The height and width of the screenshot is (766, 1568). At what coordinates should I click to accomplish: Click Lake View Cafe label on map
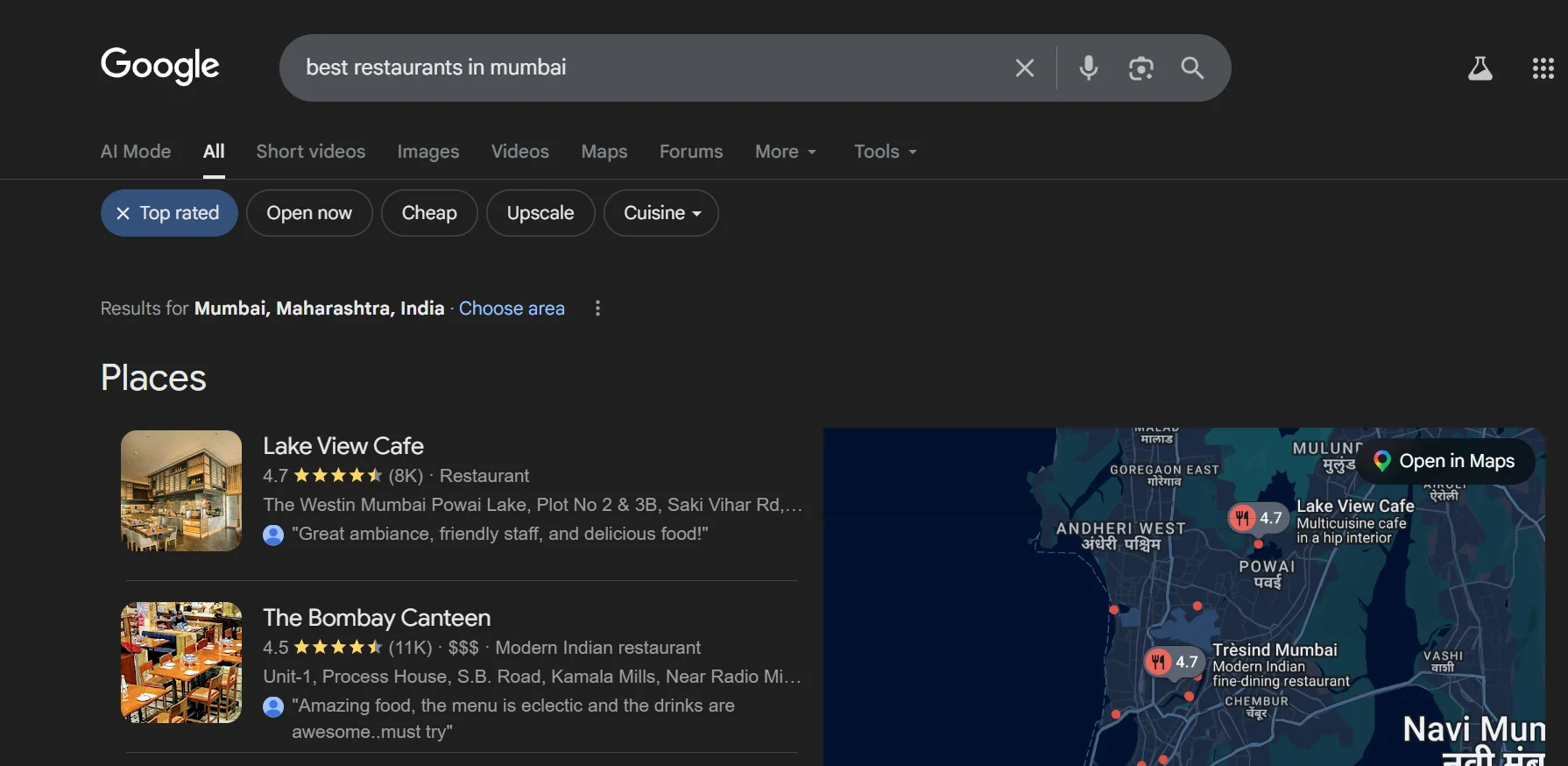[x=1355, y=507]
